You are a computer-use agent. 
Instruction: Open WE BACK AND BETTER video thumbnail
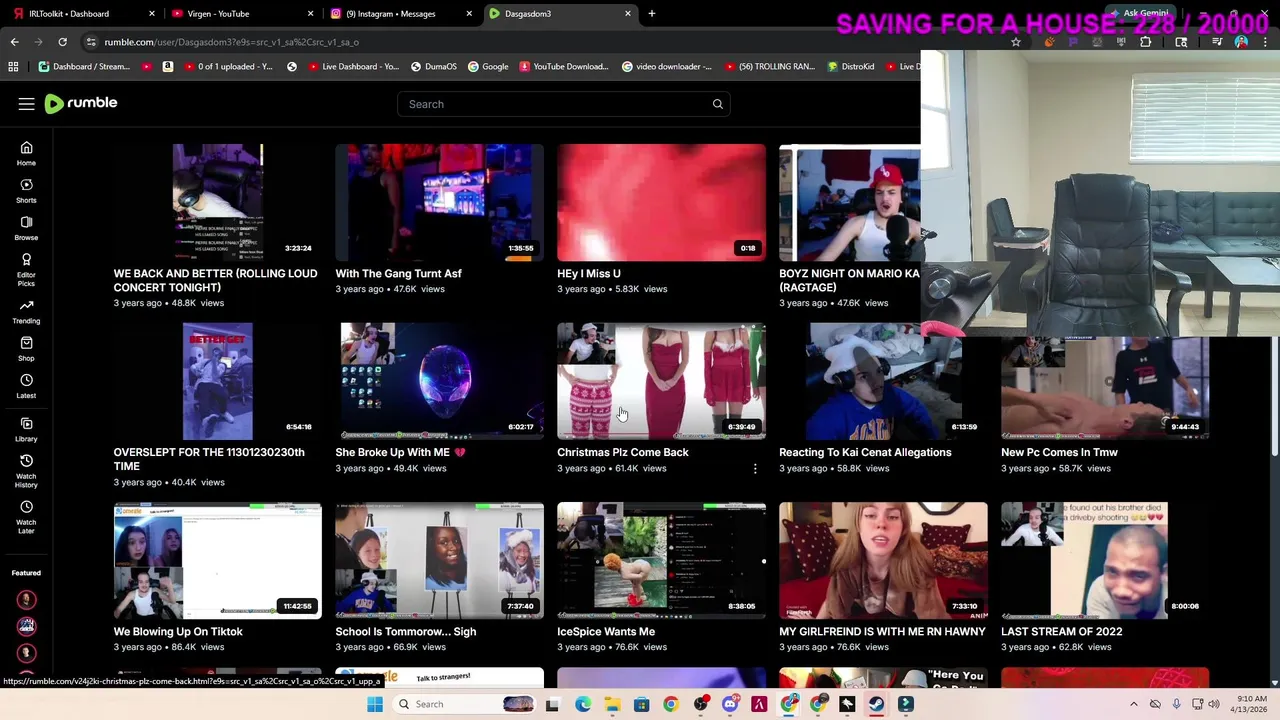coord(218,202)
